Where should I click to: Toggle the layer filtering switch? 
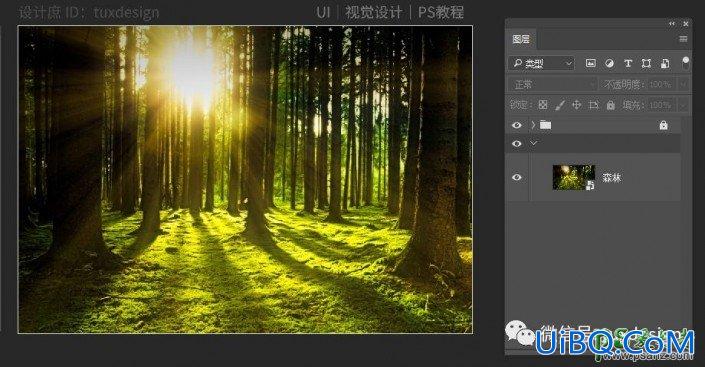coord(685,63)
